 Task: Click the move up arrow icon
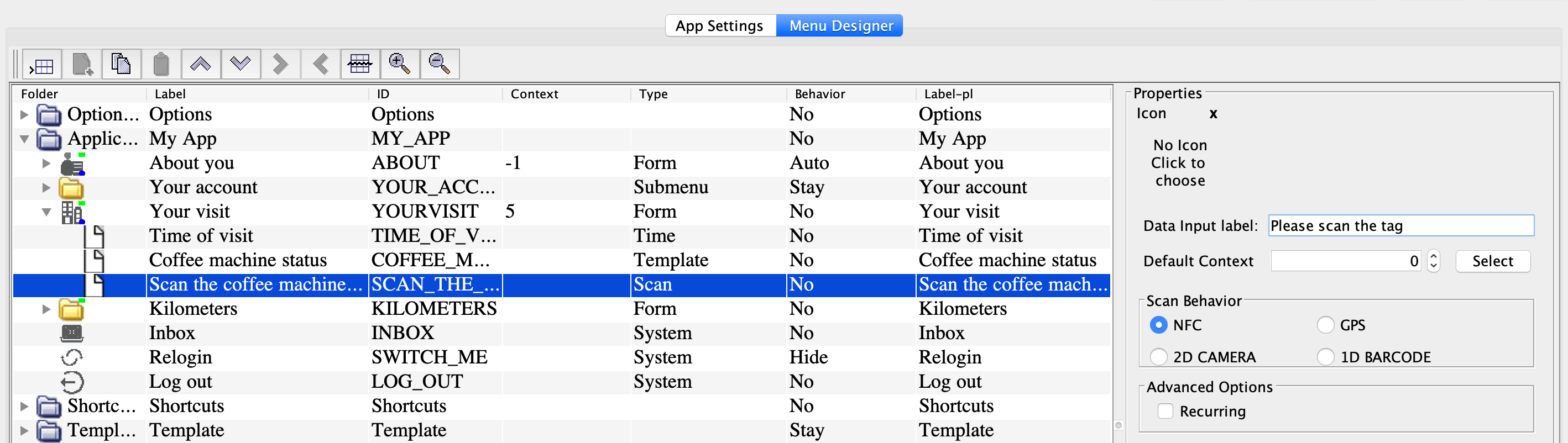coord(200,65)
